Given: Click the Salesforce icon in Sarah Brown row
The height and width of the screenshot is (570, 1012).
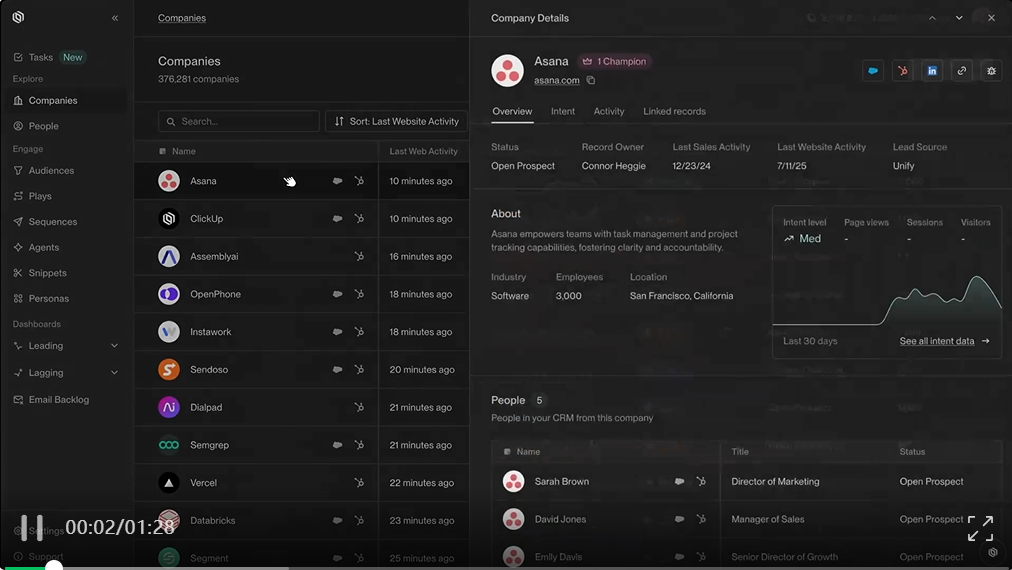Looking at the screenshot, I should point(680,482).
